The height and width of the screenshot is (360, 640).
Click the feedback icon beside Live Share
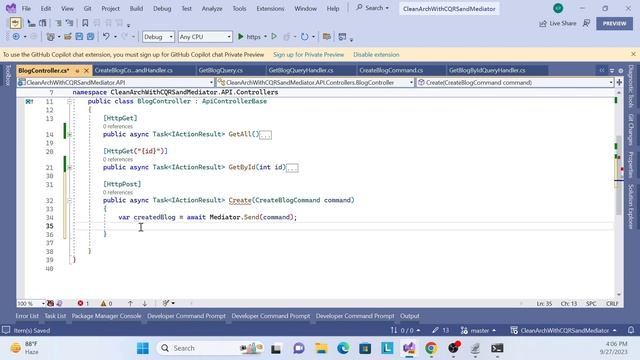click(x=587, y=23)
